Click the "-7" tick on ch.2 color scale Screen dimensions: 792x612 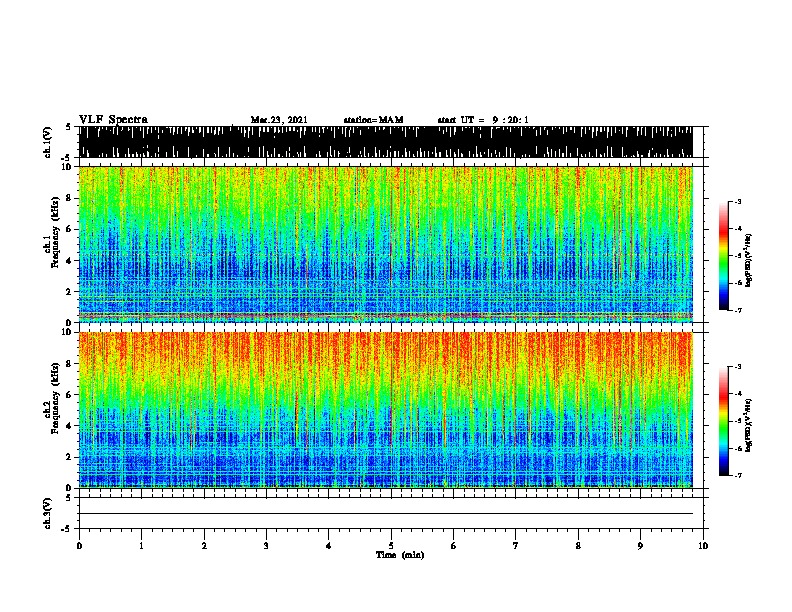tap(737, 475)
